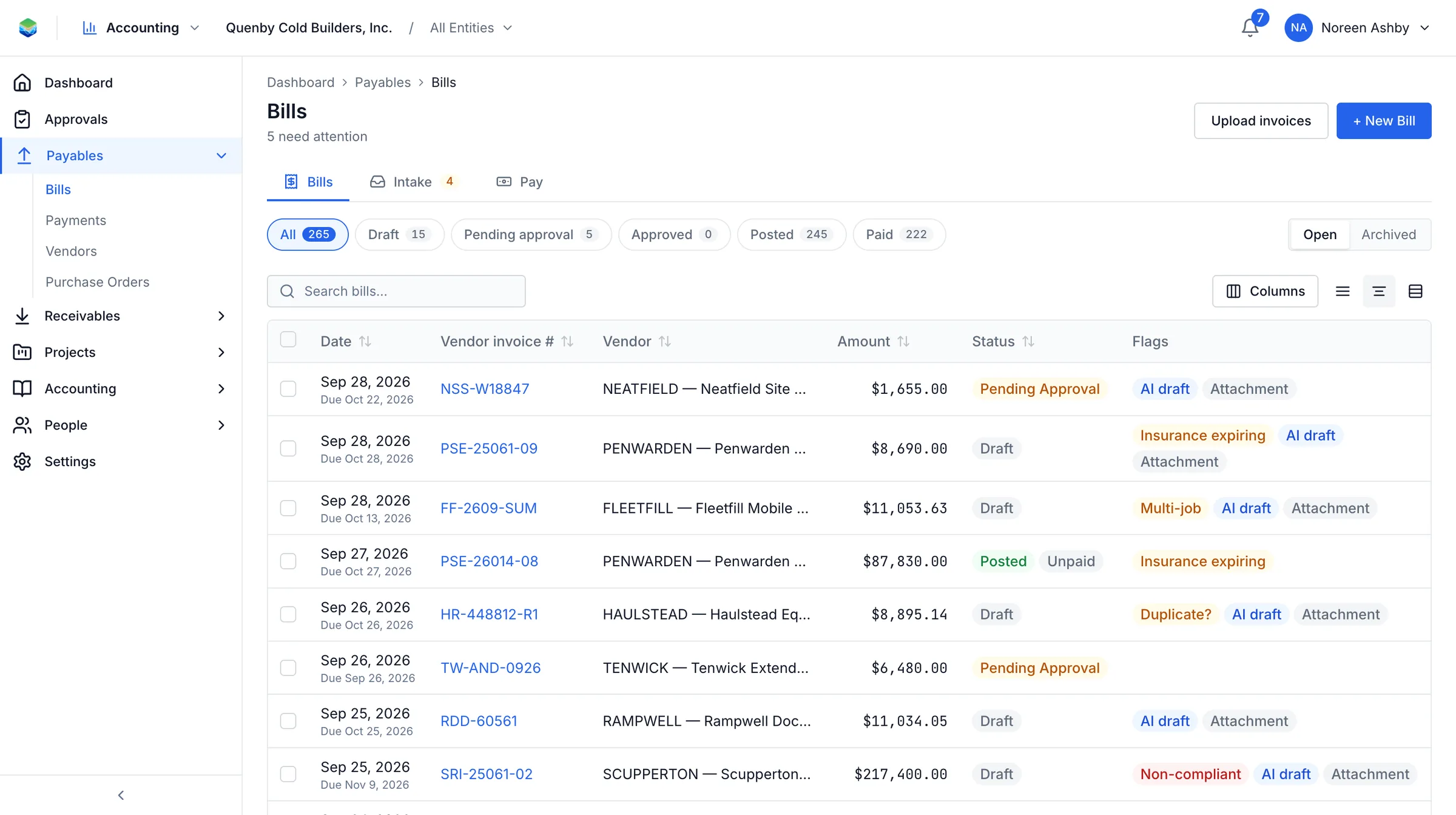Open the Columns chooser
This screenshot has width=1456, height=815.
[1266, 291]
